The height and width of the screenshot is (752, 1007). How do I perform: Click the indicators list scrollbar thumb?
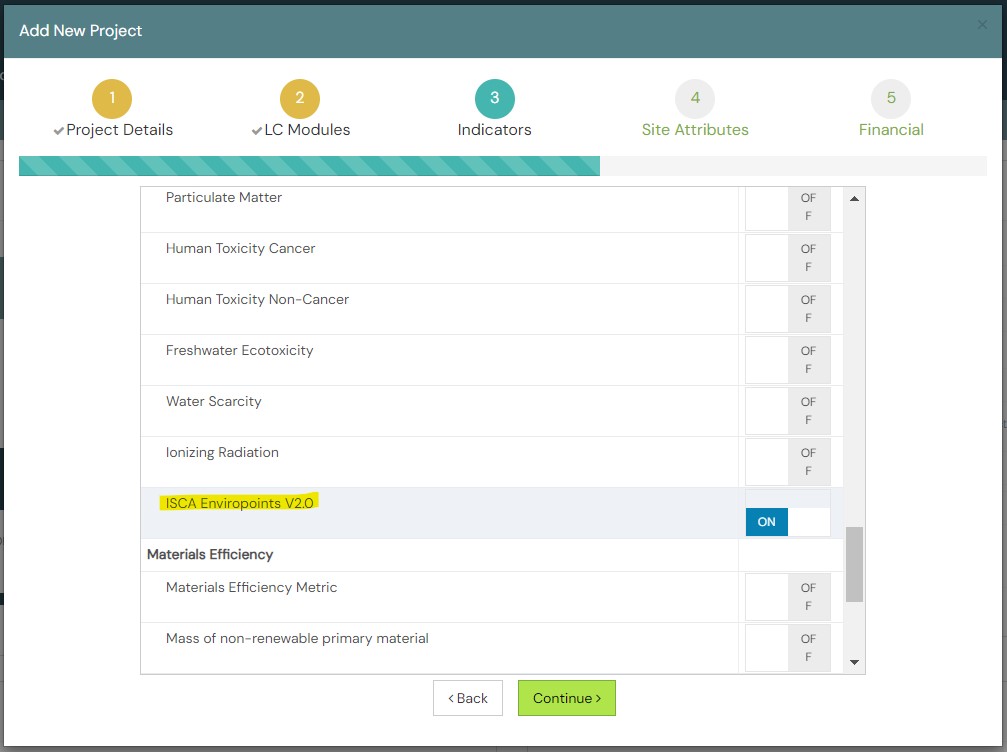[854, 564]
